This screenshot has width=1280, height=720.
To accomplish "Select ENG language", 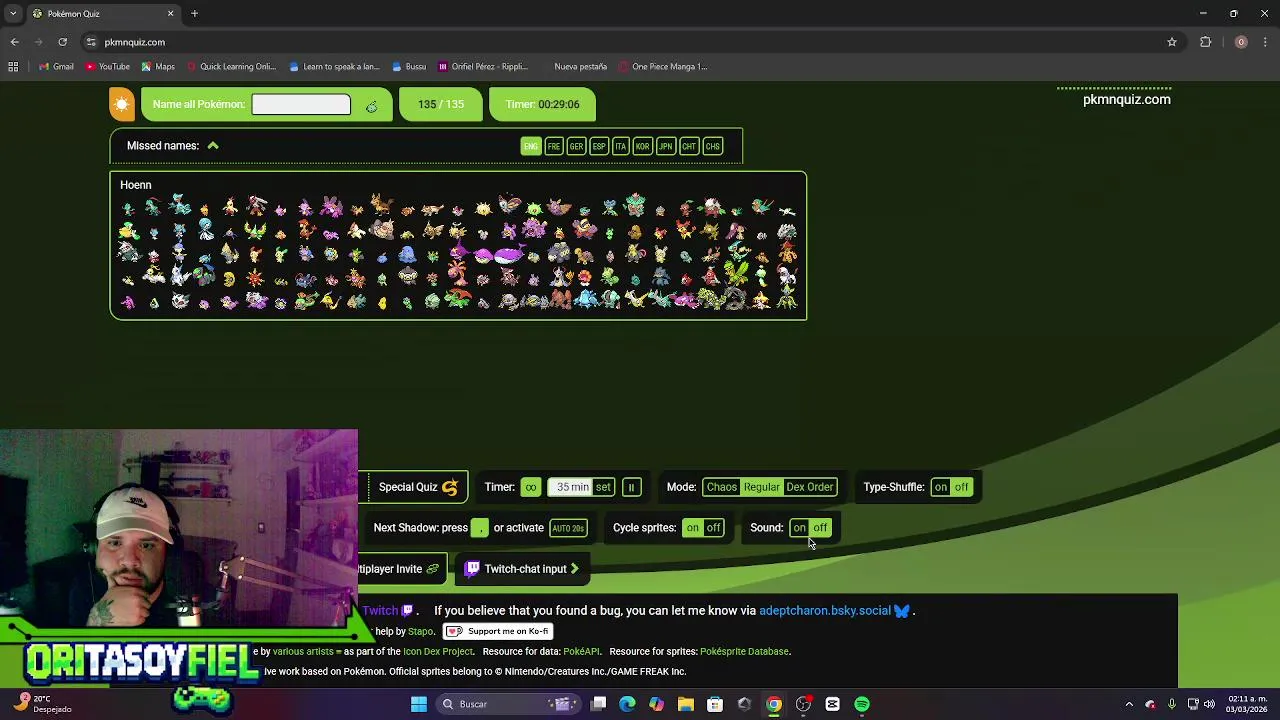I will pyautogui.click(x=531, y=146).
